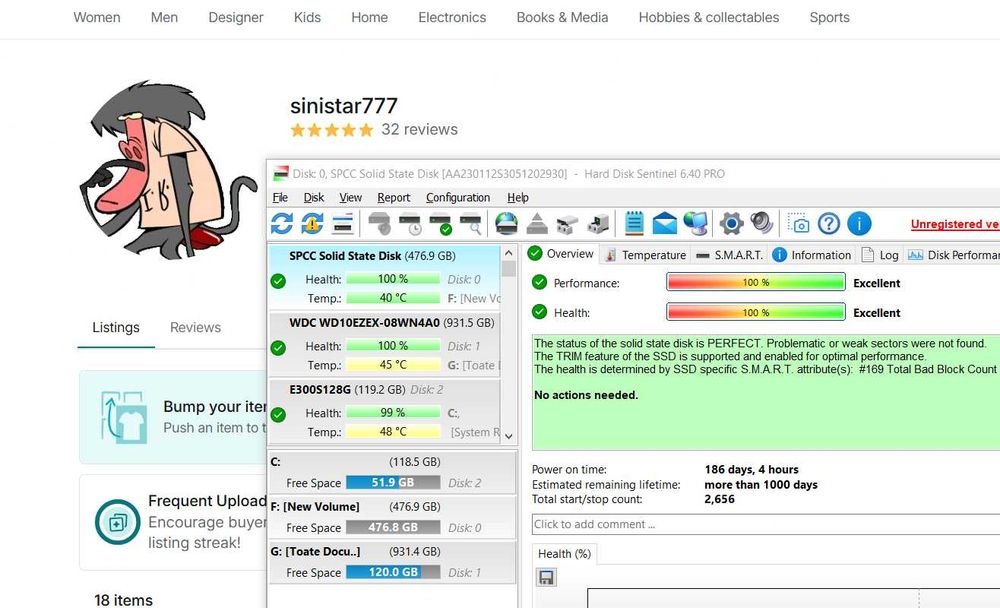
Task: Select the F: [New Volume] partition row
Action: [x=392, y=517]
